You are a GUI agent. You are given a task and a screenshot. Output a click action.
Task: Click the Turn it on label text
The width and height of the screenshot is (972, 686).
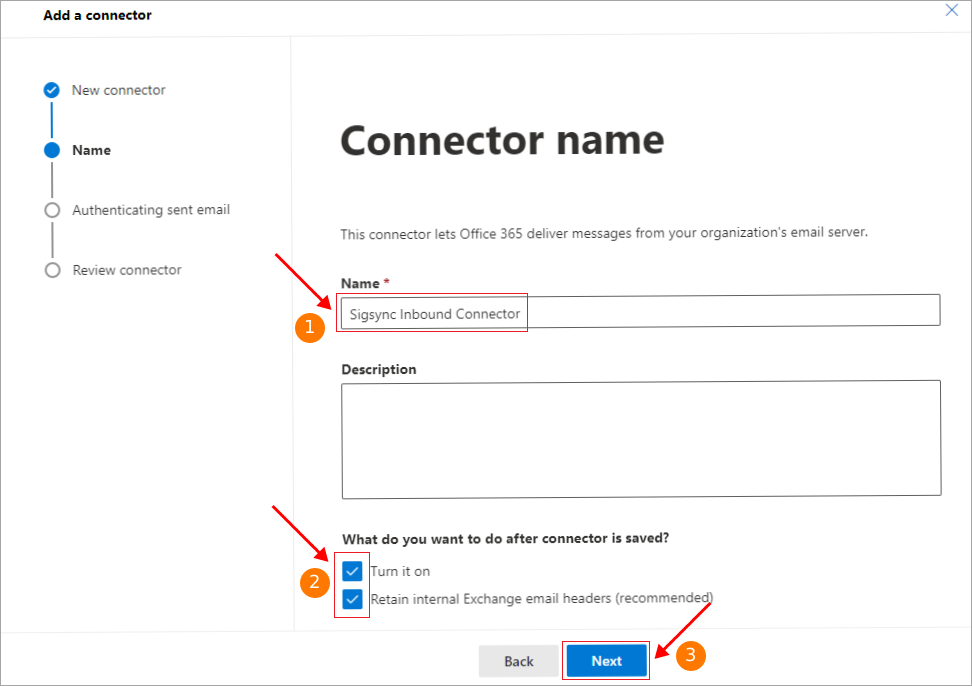pos(400,571)
